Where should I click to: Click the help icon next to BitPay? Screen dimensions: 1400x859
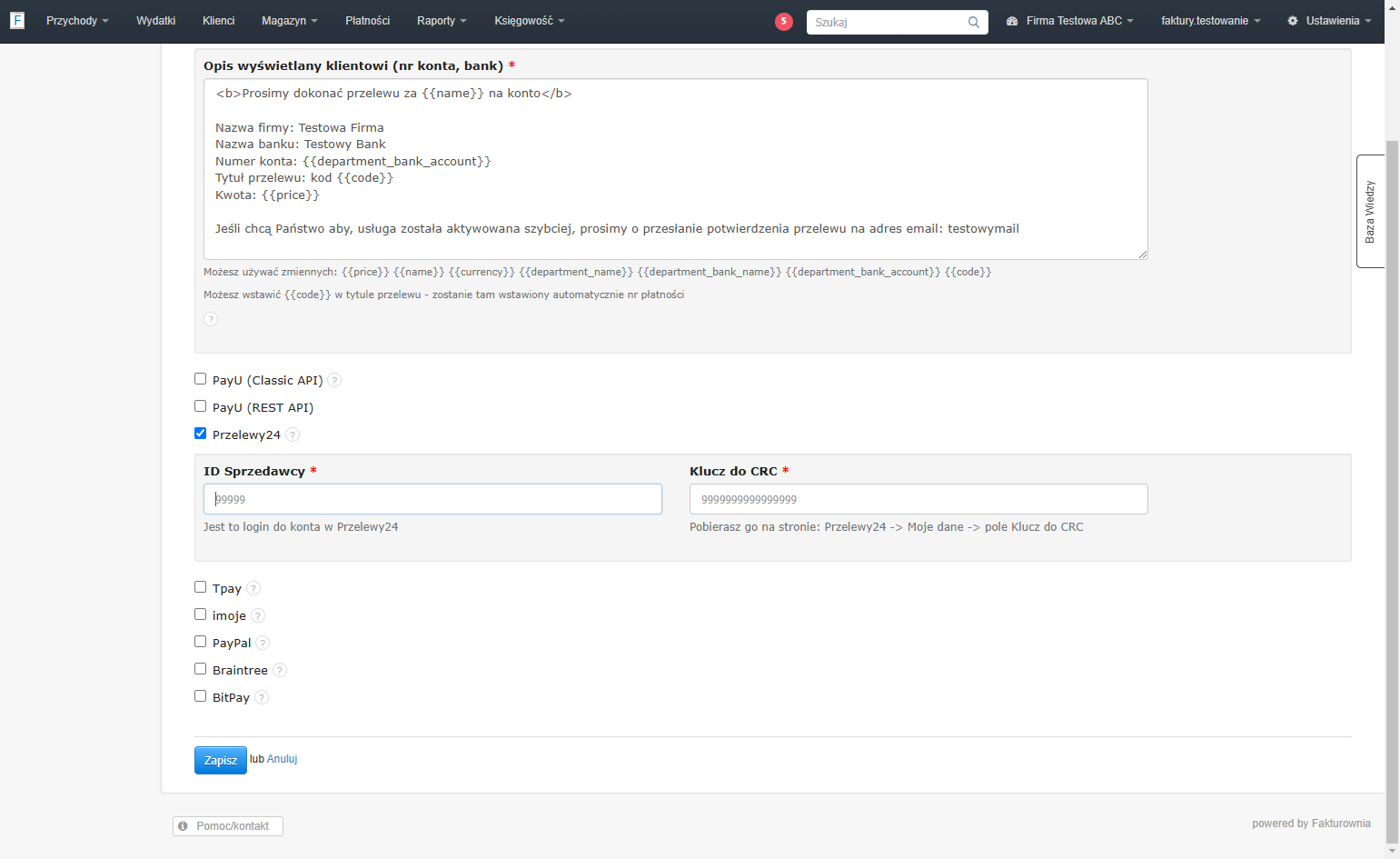tap(262, 697)
